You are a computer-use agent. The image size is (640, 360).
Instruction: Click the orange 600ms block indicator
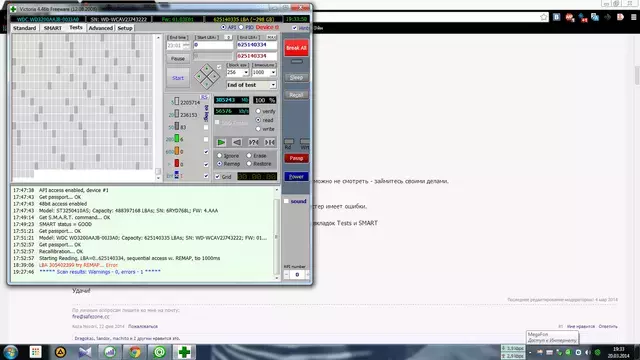tap(177, 151)
